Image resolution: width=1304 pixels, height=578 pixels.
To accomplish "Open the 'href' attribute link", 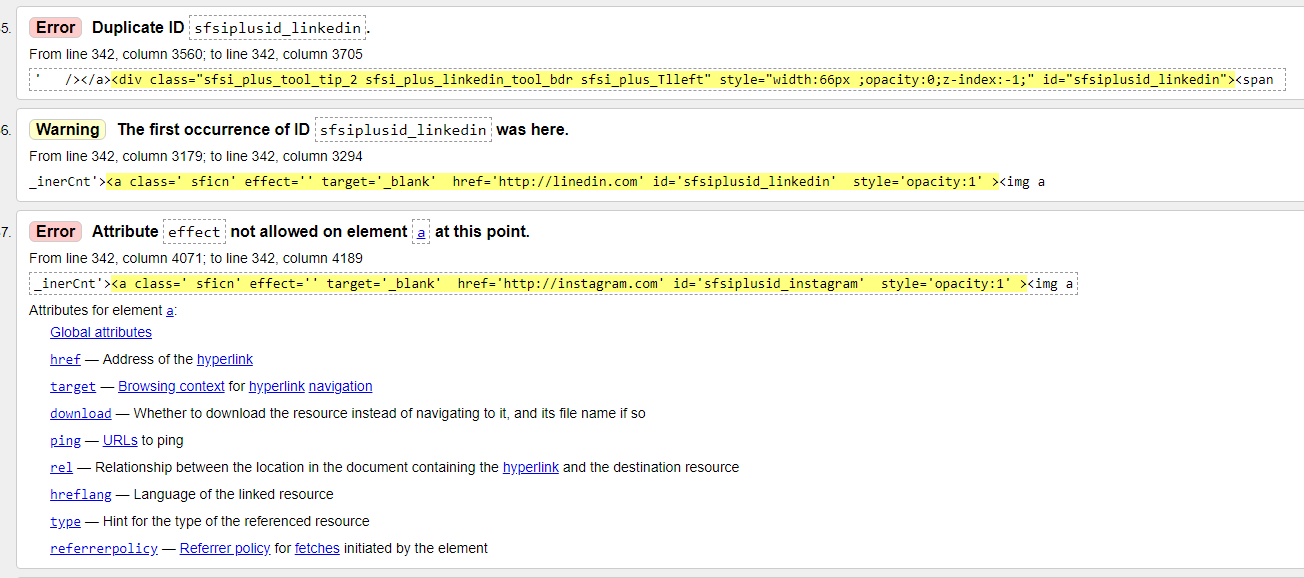I will tap(65, 359).
